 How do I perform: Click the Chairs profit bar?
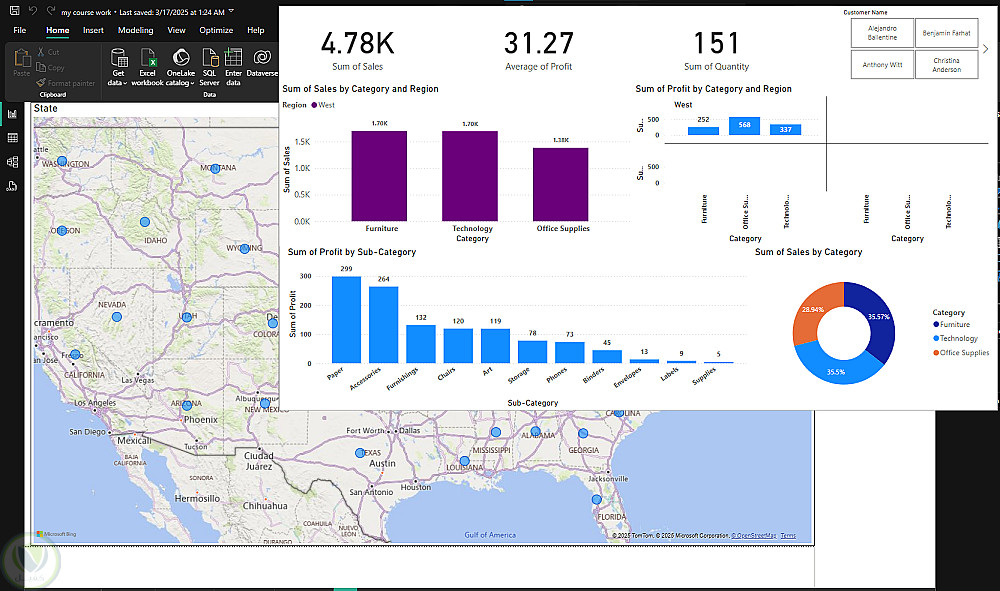tap(458, 346)
